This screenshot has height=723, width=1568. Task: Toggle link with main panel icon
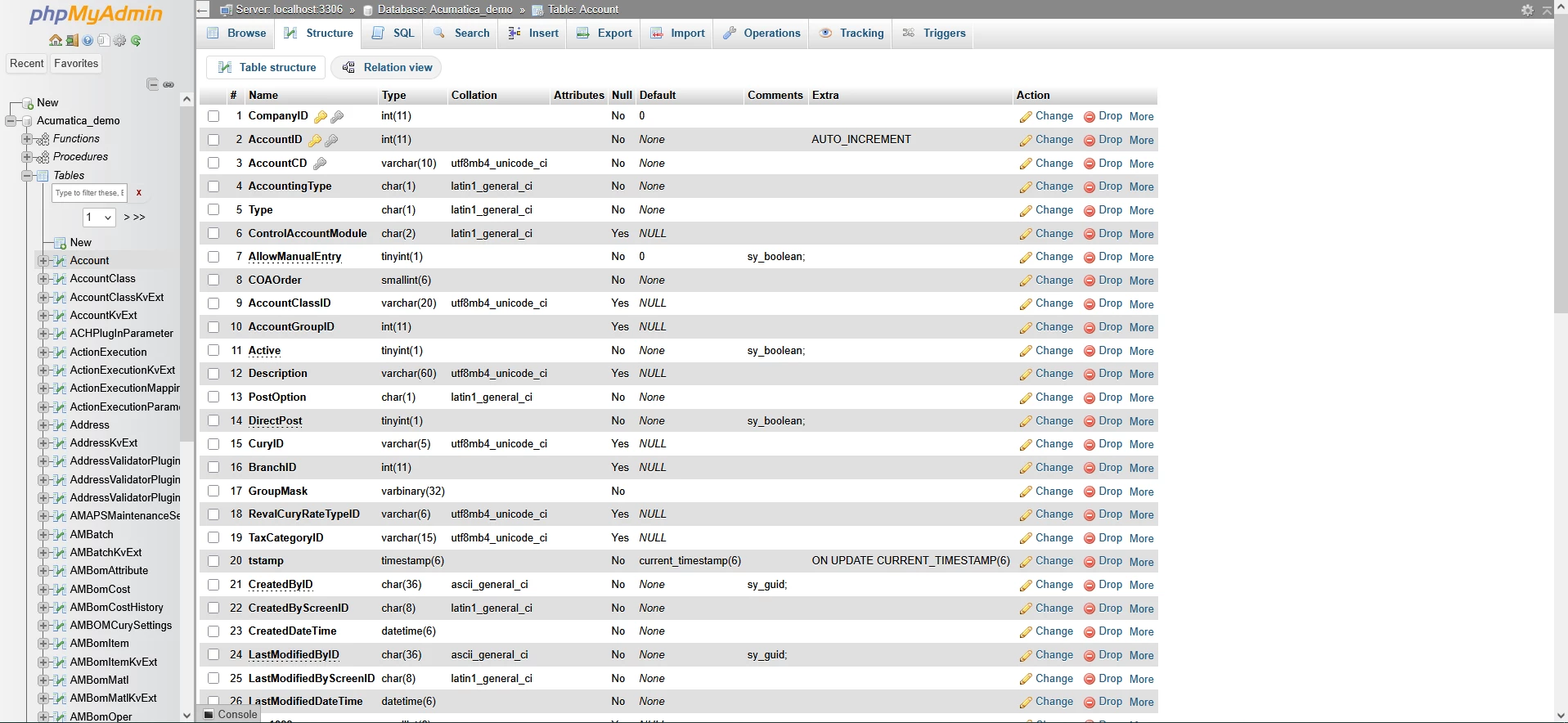coord(168,84)
